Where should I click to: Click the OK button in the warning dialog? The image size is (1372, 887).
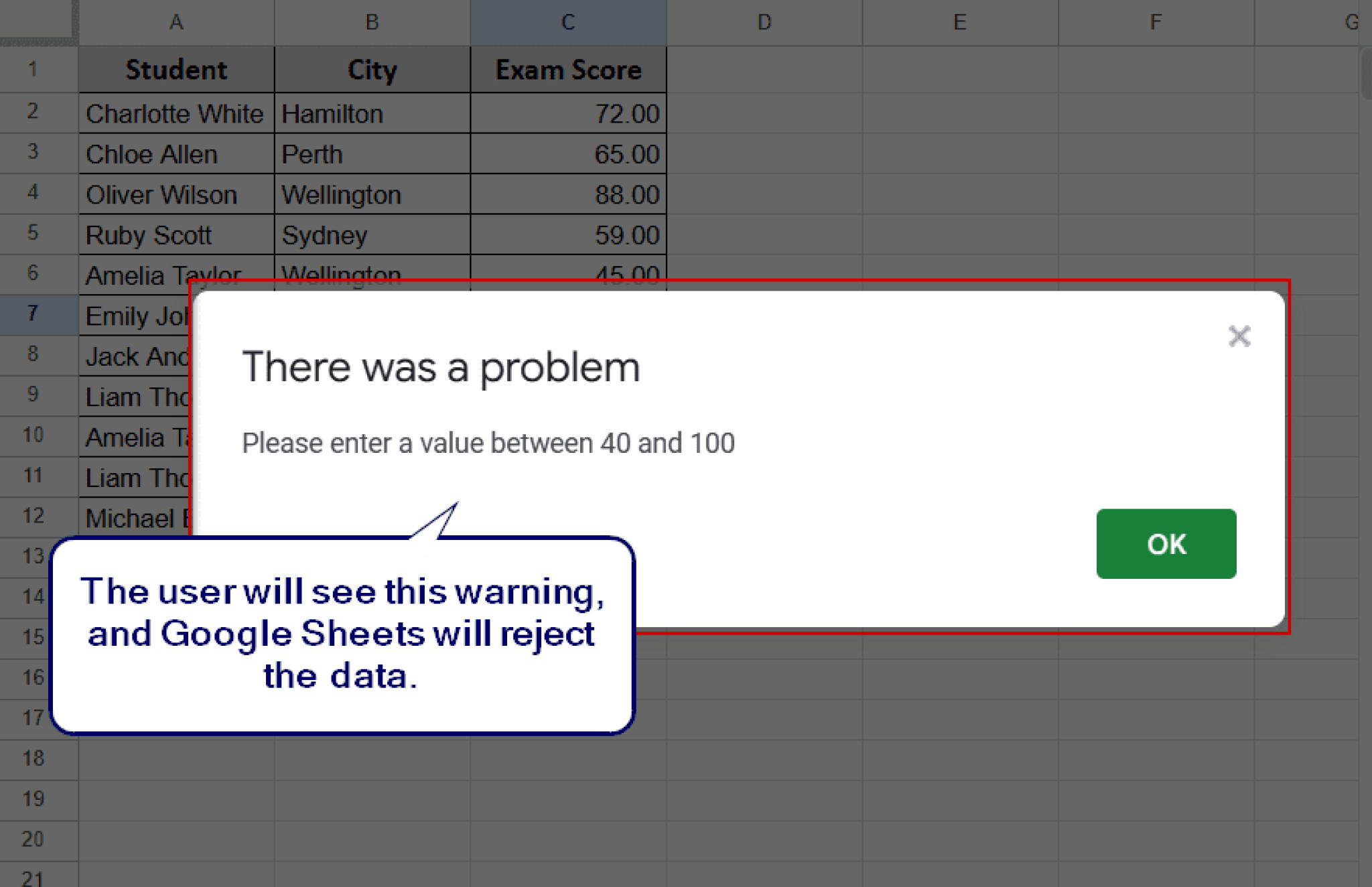[x=1166, y=545]
